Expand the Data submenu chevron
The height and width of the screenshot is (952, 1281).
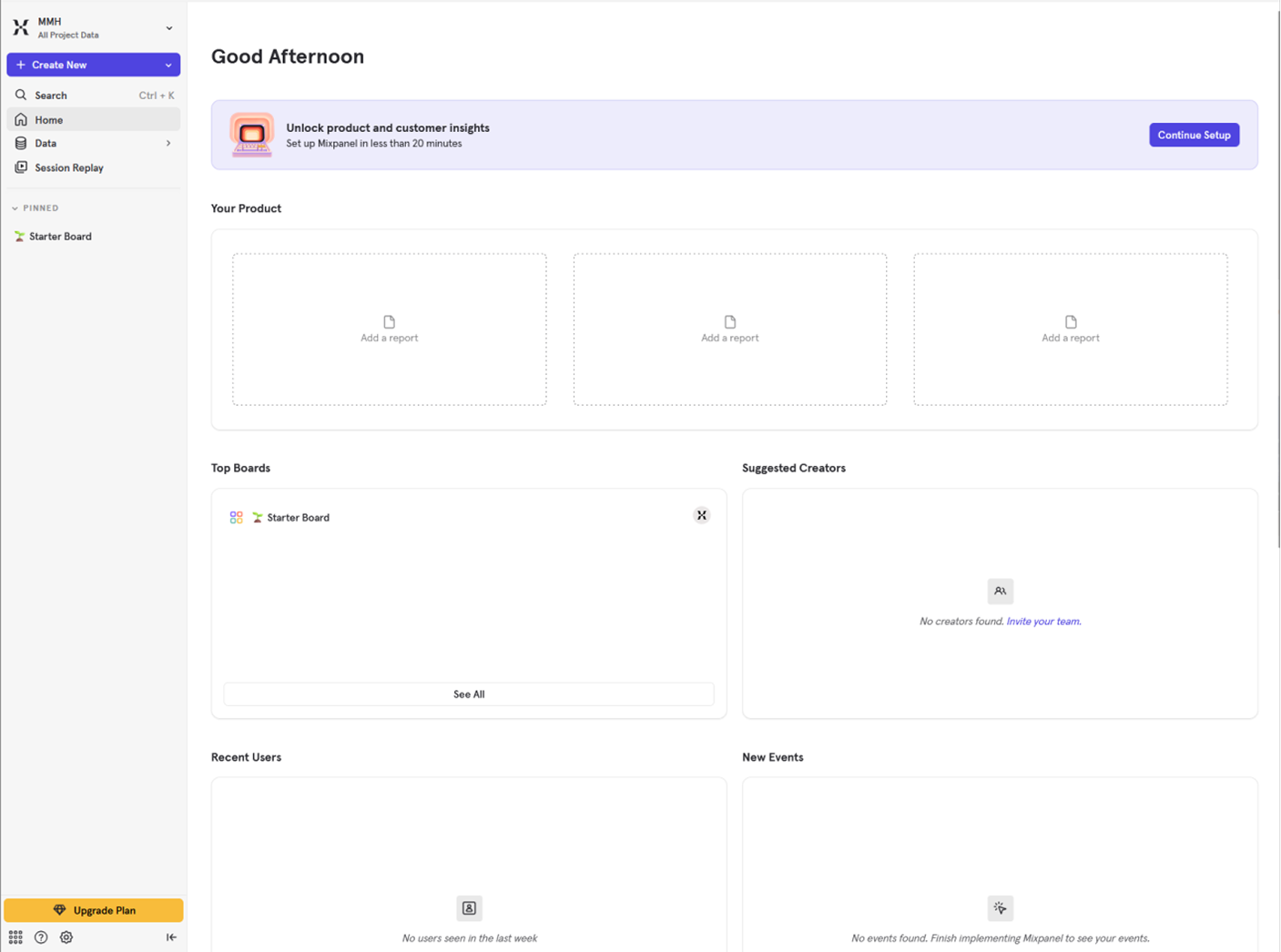pos(168,143)
